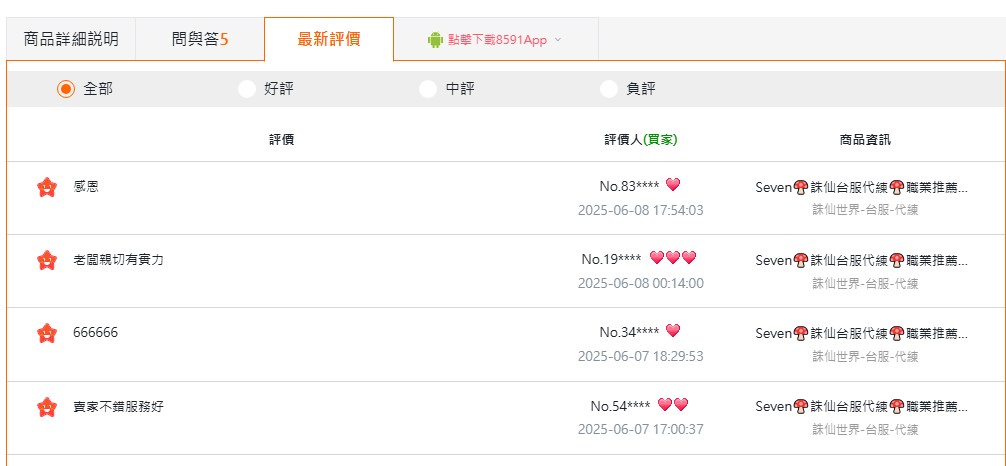The width and height of the screenshot is (1006, 466).
Task: Filter reviews by 負評 radio button
Action: pos(609,89)
